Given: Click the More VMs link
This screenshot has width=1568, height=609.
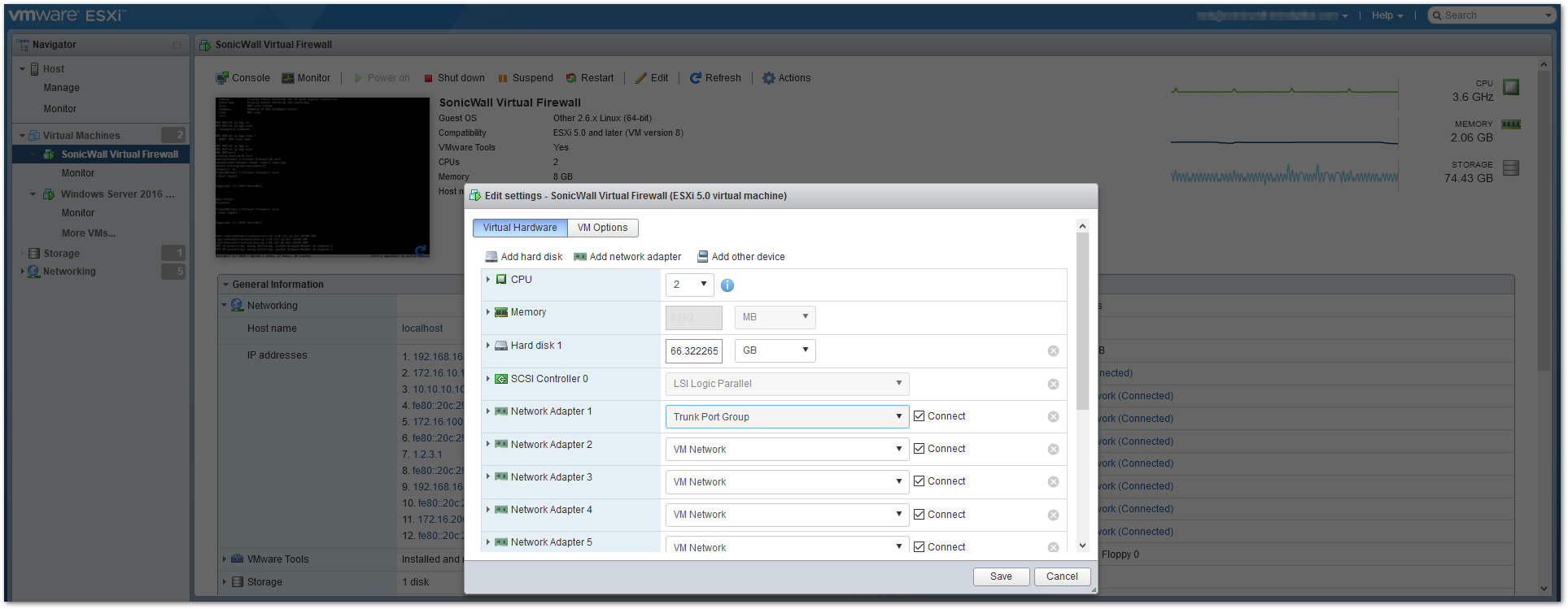Looking at the screenshot, I should (x=88, y=233).
